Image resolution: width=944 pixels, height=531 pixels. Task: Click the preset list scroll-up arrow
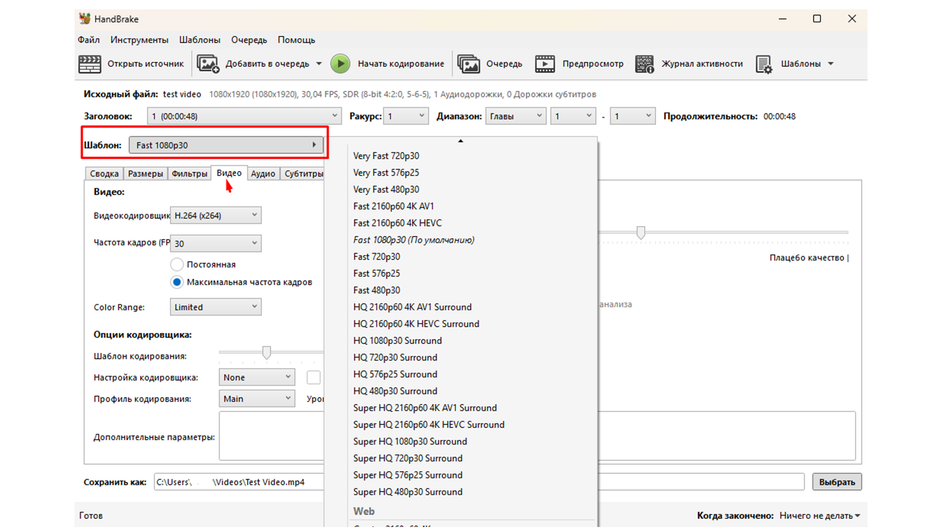(461, 141)
